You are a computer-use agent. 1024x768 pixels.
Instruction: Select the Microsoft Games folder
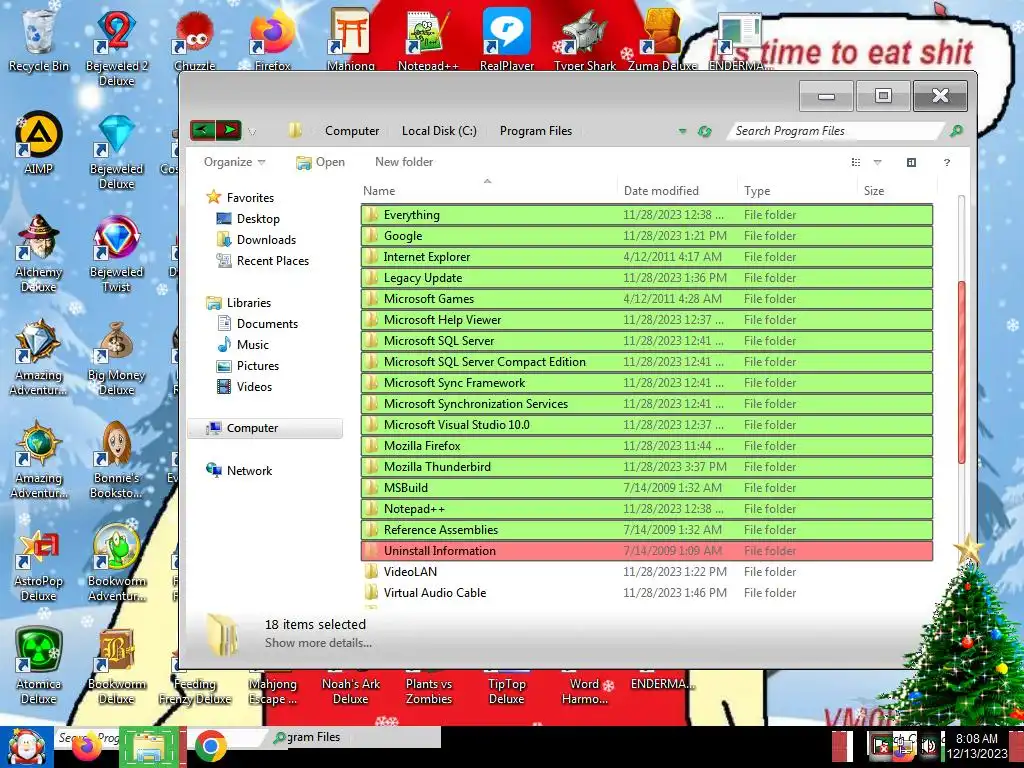pos(647,298)
